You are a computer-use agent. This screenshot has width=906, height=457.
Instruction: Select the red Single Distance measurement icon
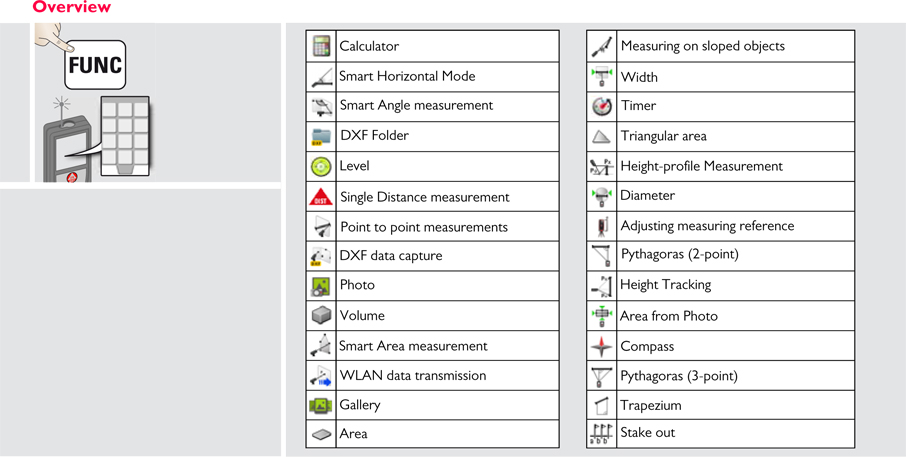click(321, 196)
